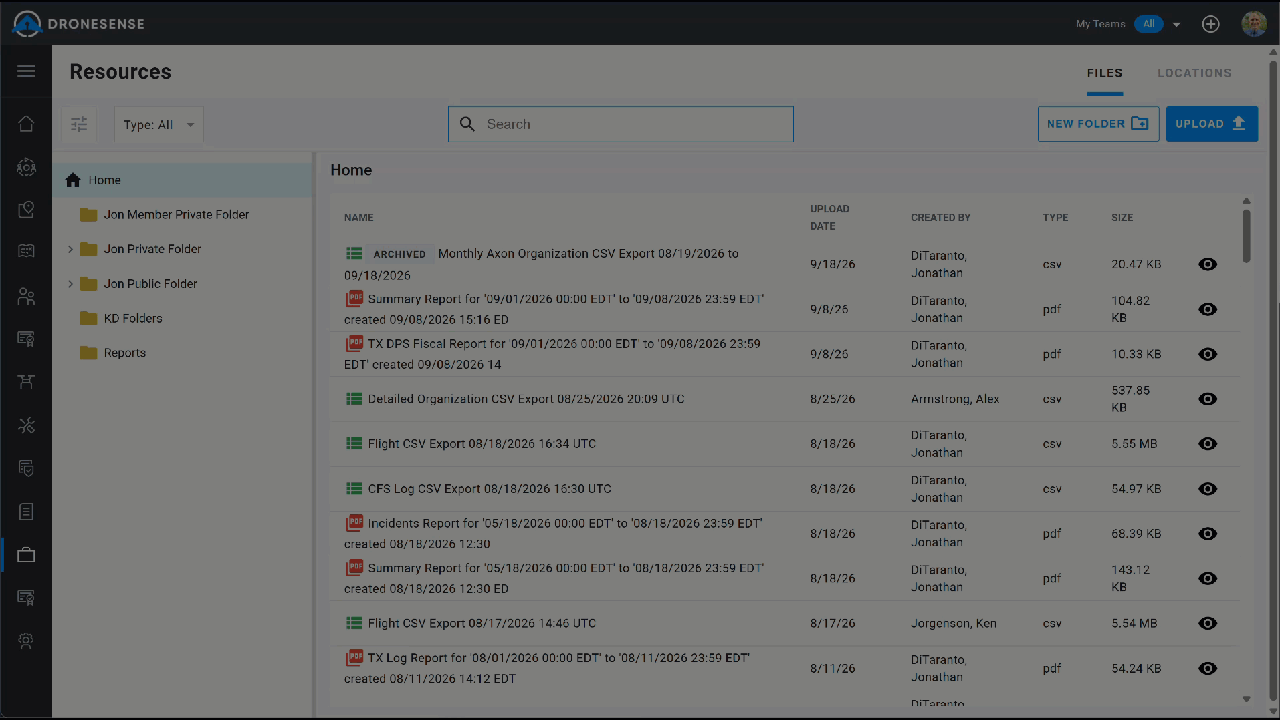Toggle eye for Monthly Axon Organization CSV Export
Viewport: 1280px width, 720px height.
1208,264
